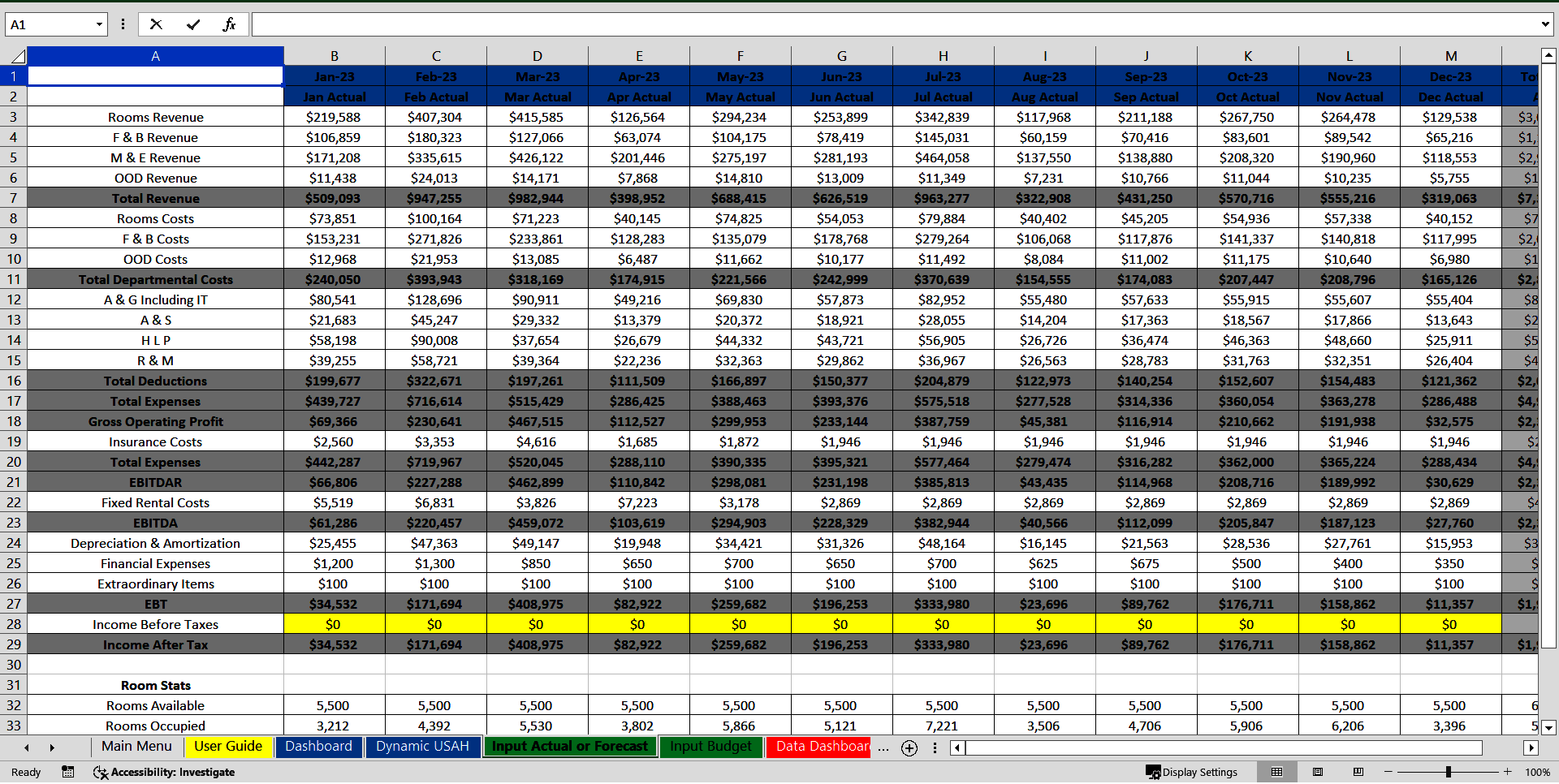Image resolution: width=1559 pixels, height=784 pixels.
Task: Open the Dynamic USAH sheet tab
Action: [422, 747]
